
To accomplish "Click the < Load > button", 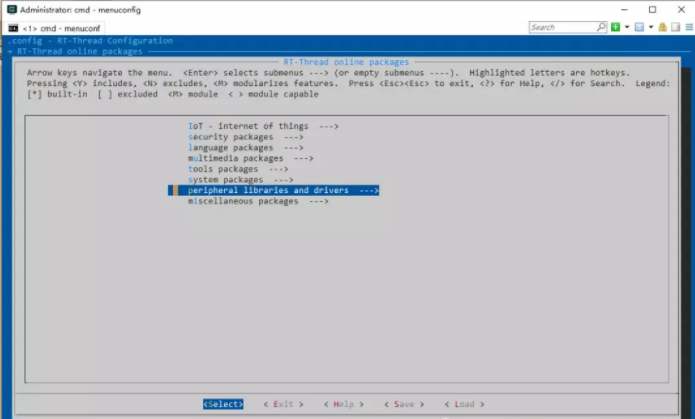I will 464,404.
